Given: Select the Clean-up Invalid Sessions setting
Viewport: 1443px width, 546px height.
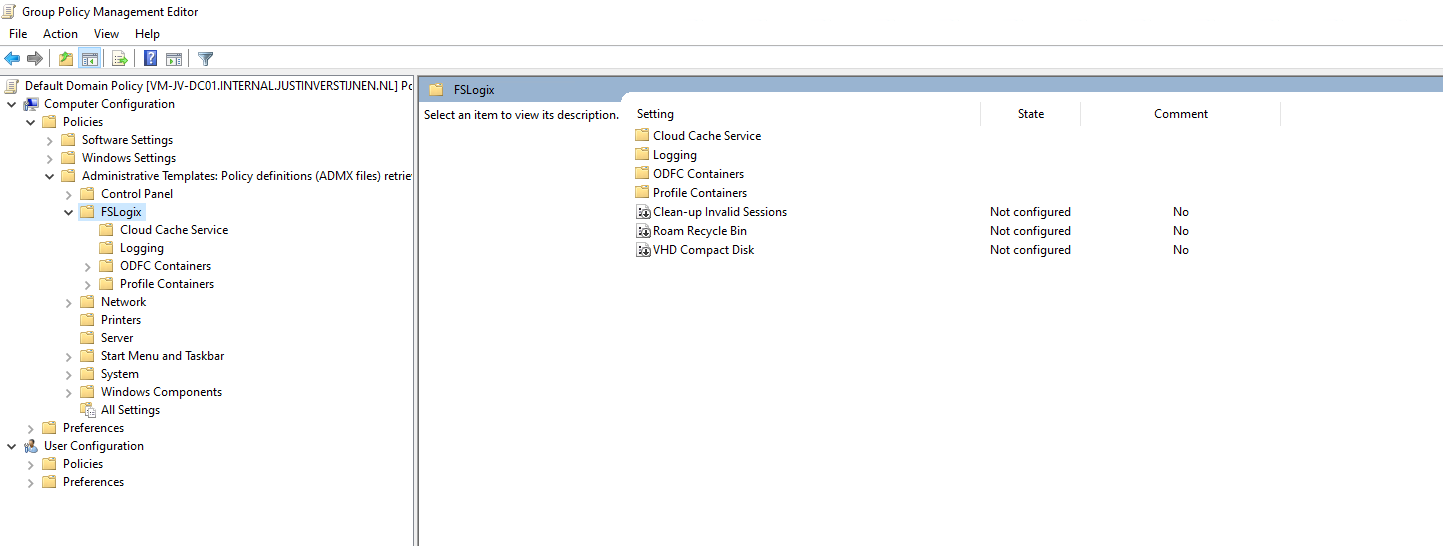Looking at the screenshot, I should pyautogui.click(x=720, y=212).
